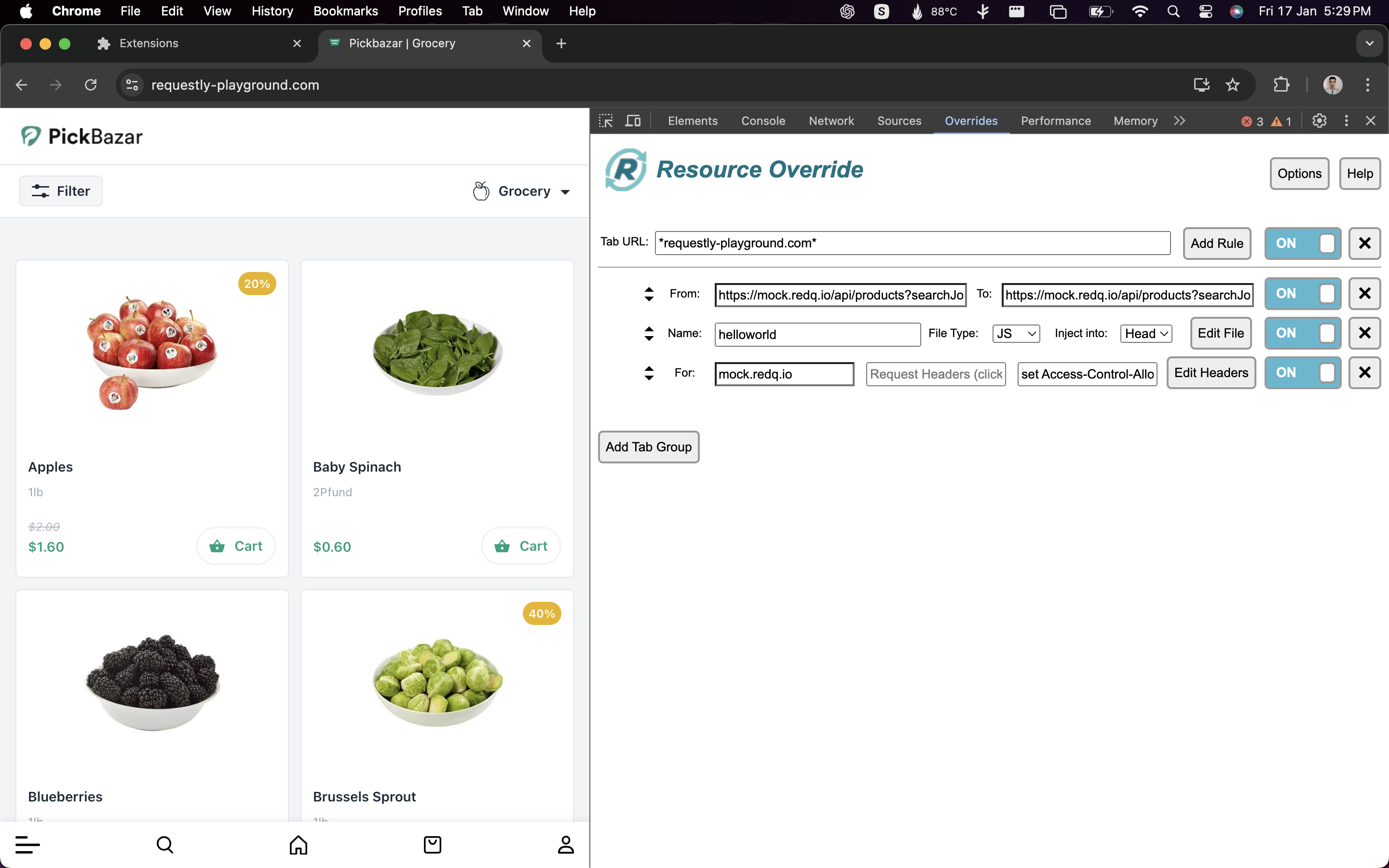Open the hamburger menu icon at bottom left
This screenshot has height=868, width=1389.
coord(27,844)
